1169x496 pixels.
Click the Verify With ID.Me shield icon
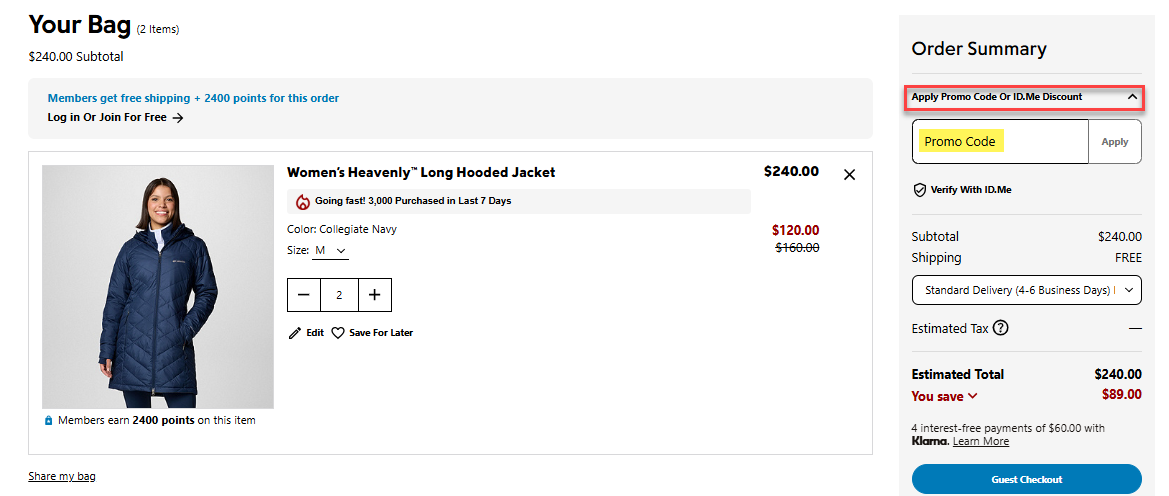(x=919, y=190)
